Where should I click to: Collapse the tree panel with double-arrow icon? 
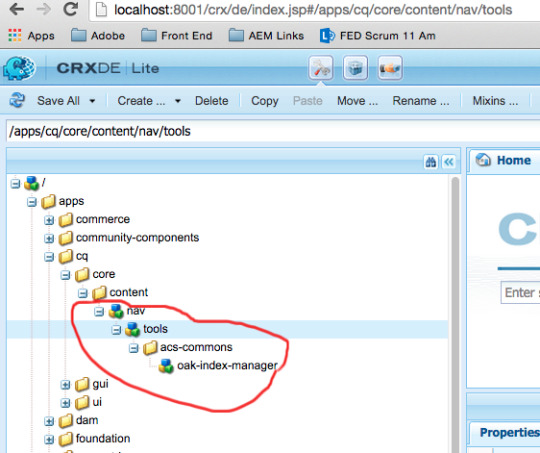click(449, 162)
